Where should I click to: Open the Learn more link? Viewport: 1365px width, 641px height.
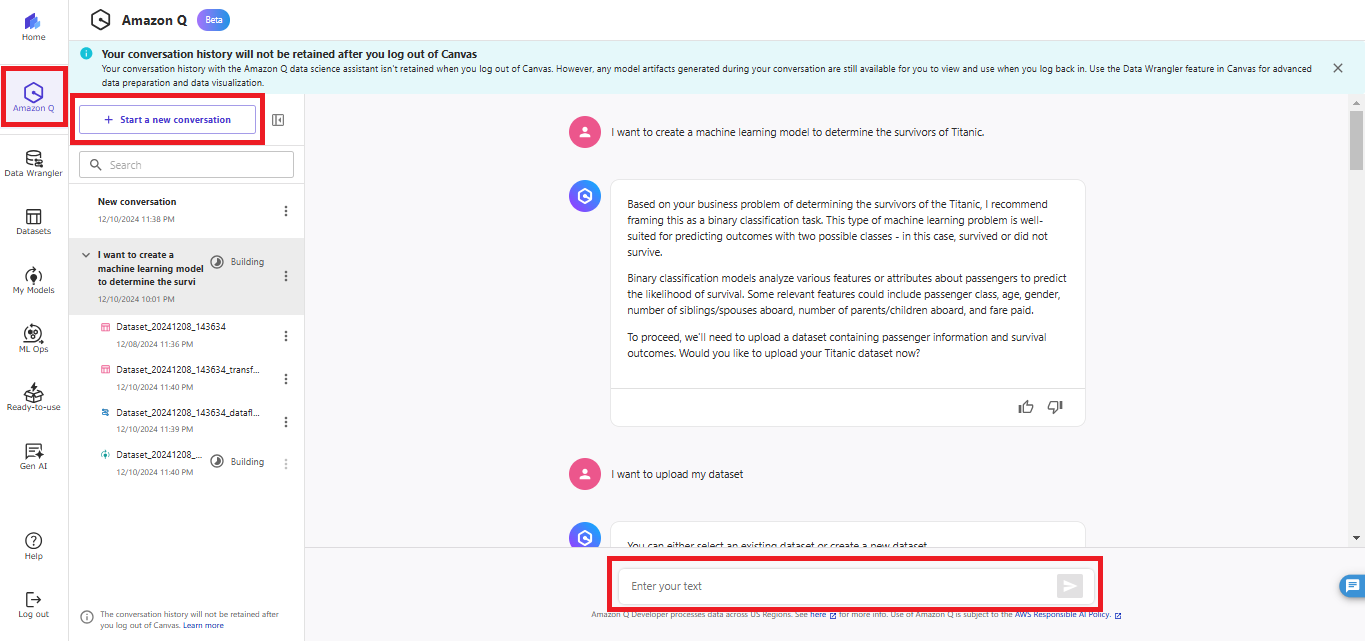click(203, 625)
